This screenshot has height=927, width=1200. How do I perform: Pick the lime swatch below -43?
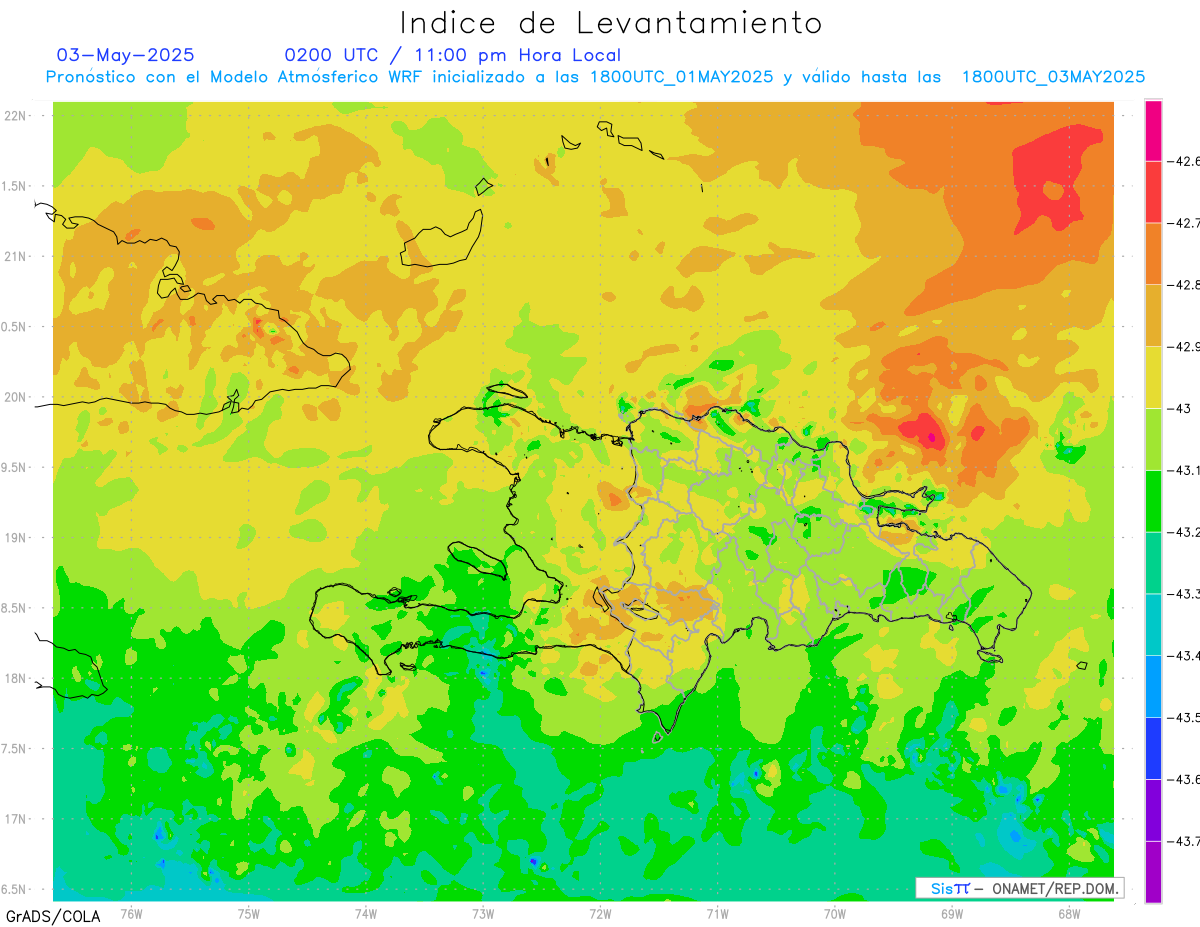click(1153, 439)
